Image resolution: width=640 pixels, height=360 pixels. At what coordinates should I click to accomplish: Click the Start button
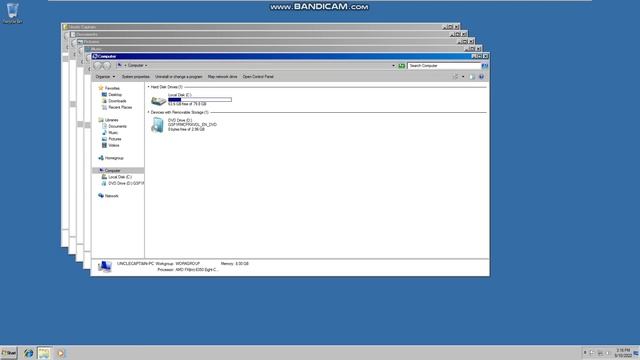point(9,353)
